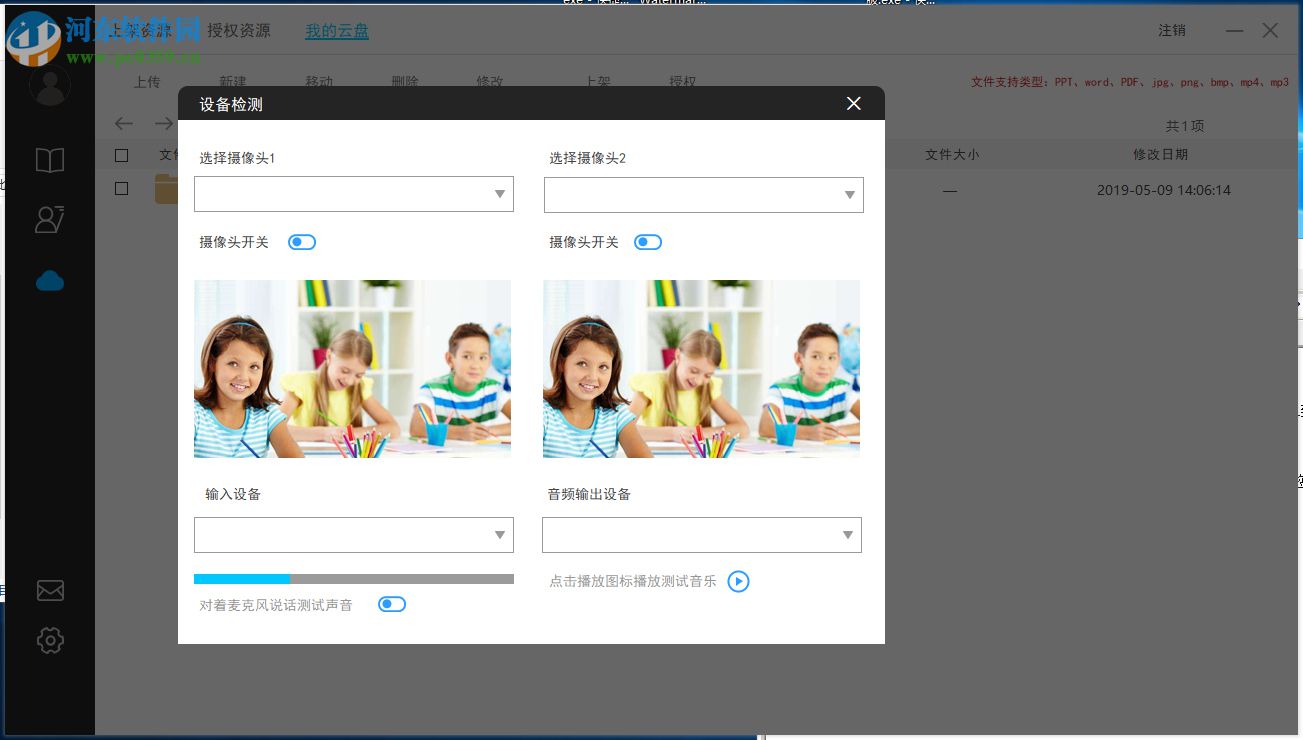Click the camera 1 preview image
This screenshot has width=1303, height=740.
click(x=352, y=369)
